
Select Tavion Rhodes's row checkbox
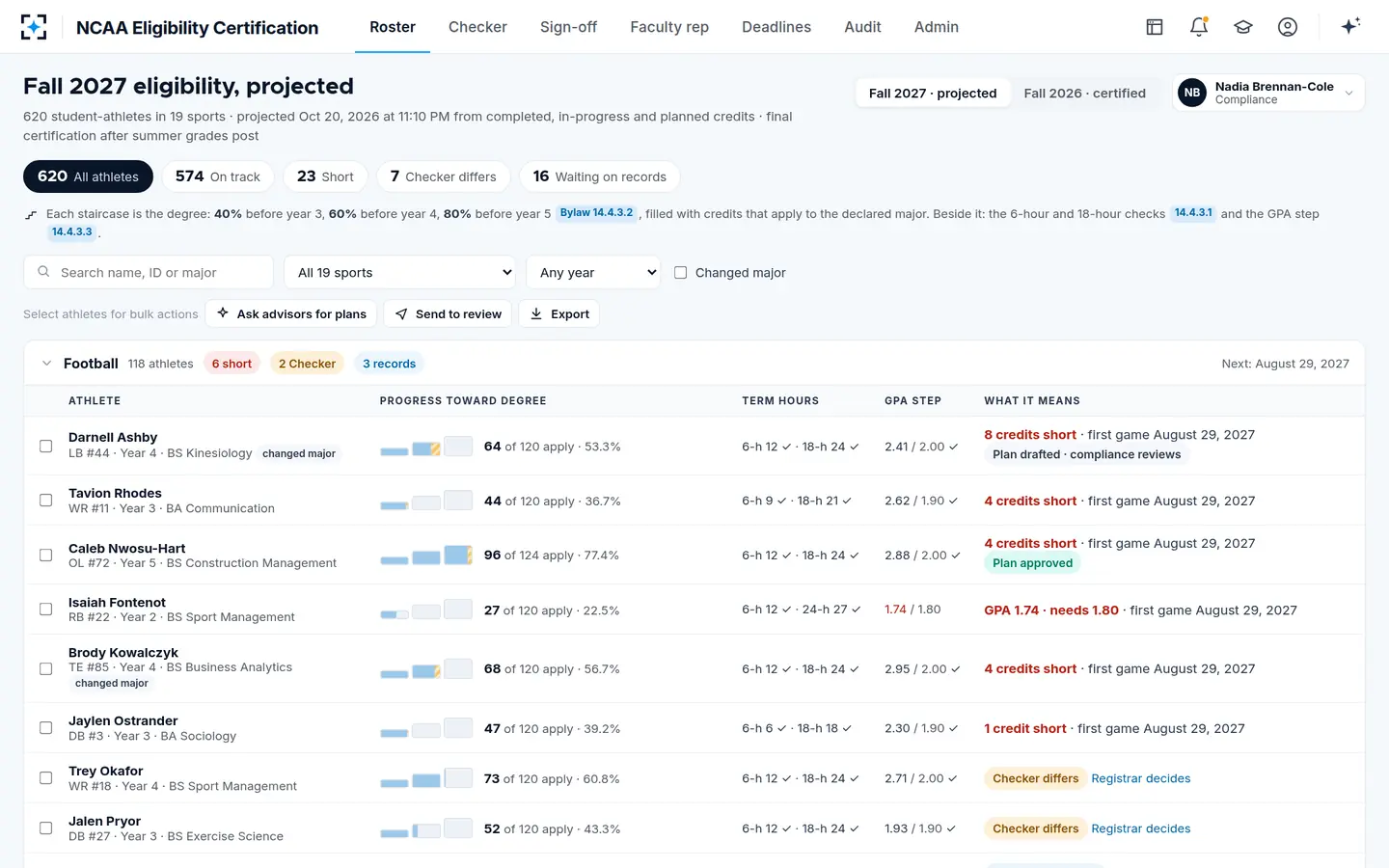(x=45, y=501)
